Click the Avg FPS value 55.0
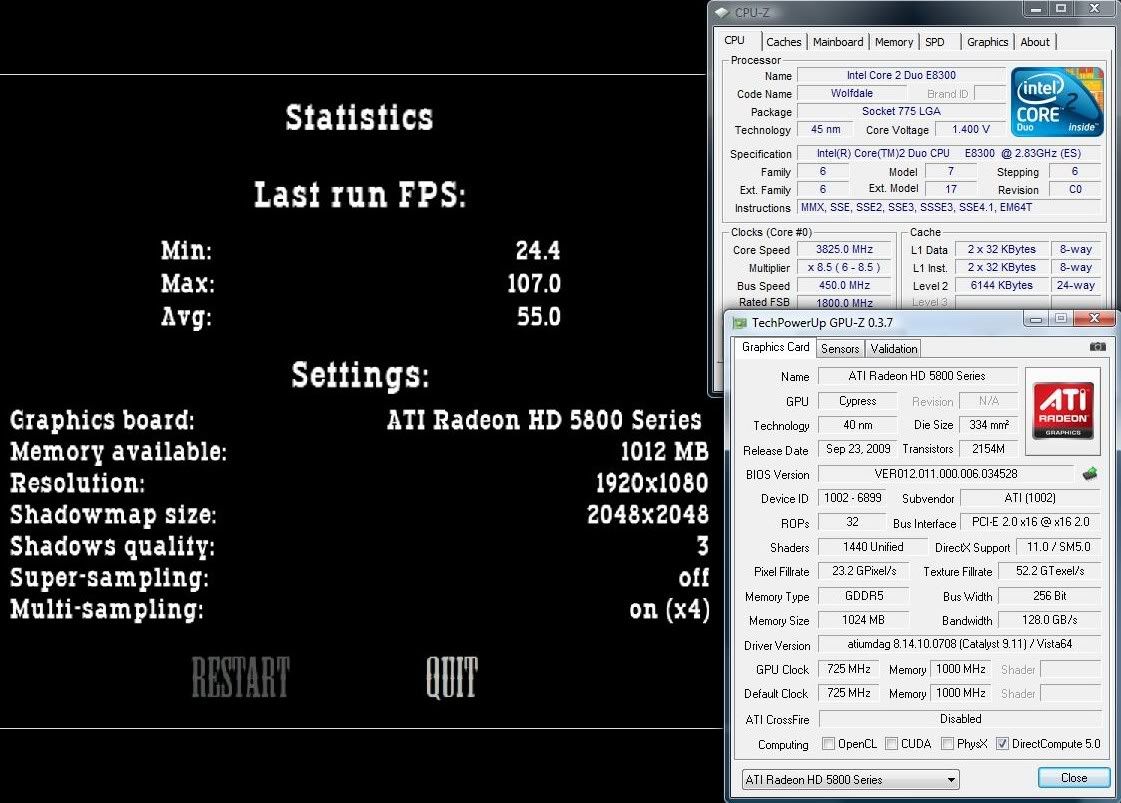1121x803 pixels. tap(539, 317)
